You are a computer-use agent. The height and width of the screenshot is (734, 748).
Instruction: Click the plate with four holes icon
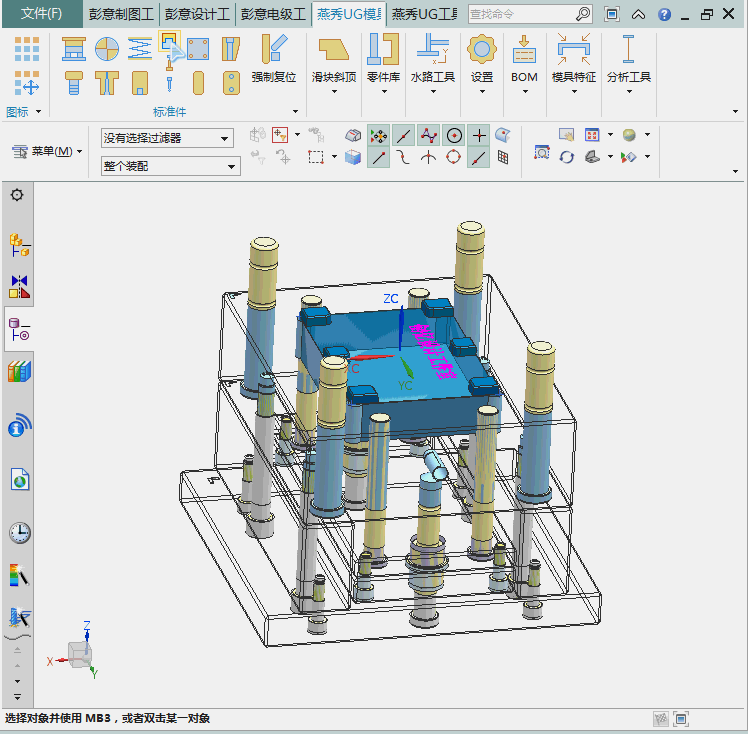(198, 49)
